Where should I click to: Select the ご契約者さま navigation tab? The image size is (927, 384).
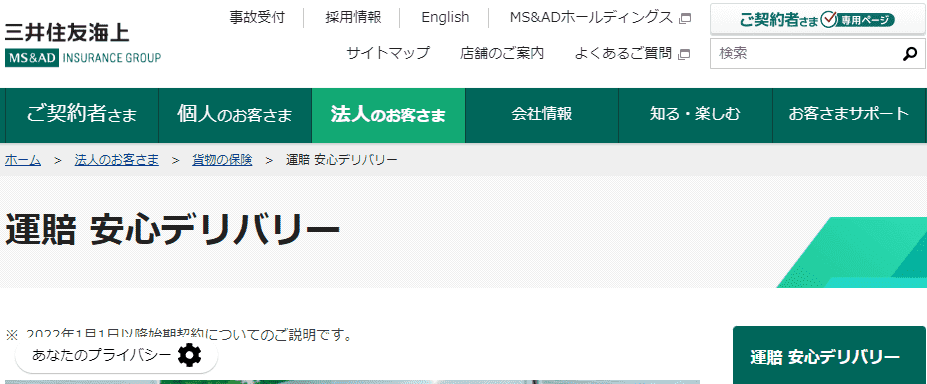[x=82, y=115]
